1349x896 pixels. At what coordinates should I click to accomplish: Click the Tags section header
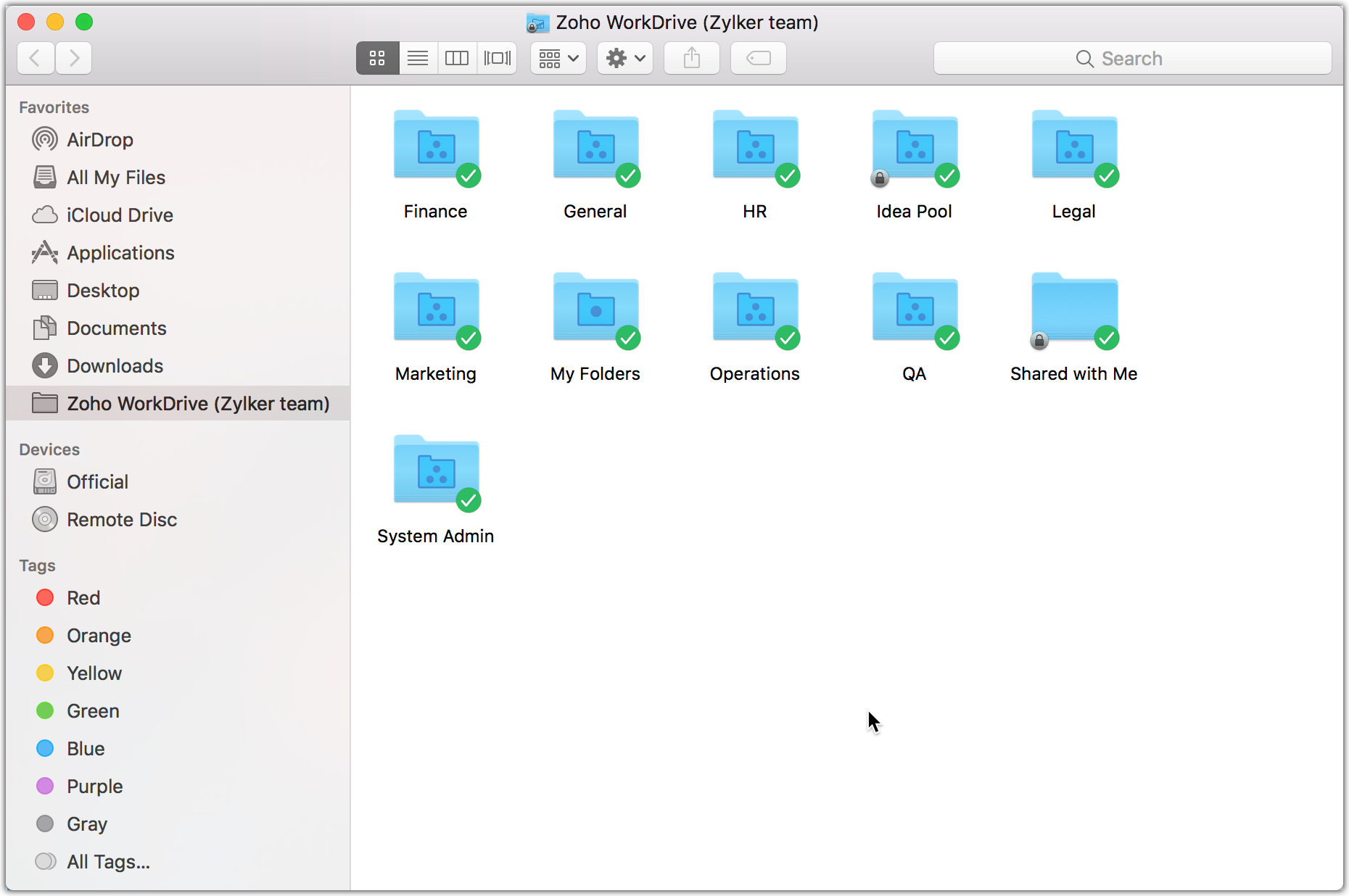37,565
